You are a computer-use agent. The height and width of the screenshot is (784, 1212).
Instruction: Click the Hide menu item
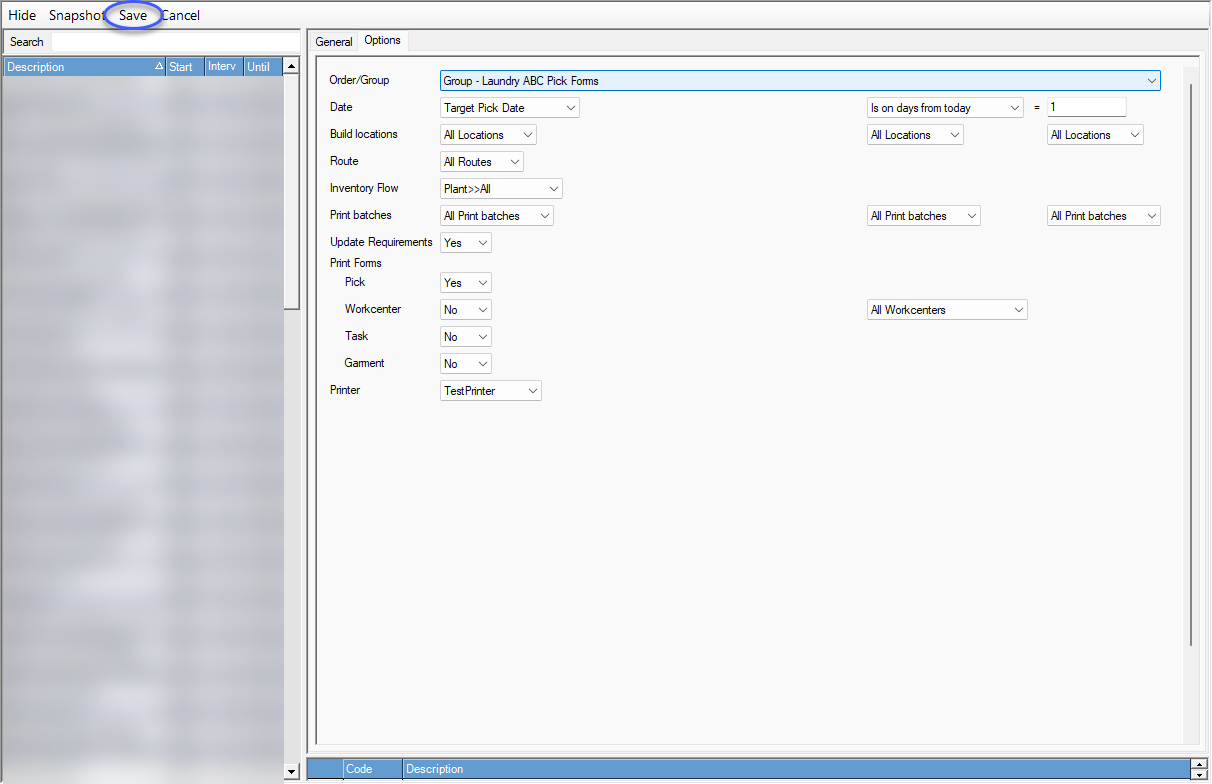pyautogui.click(x=22, y=15)
